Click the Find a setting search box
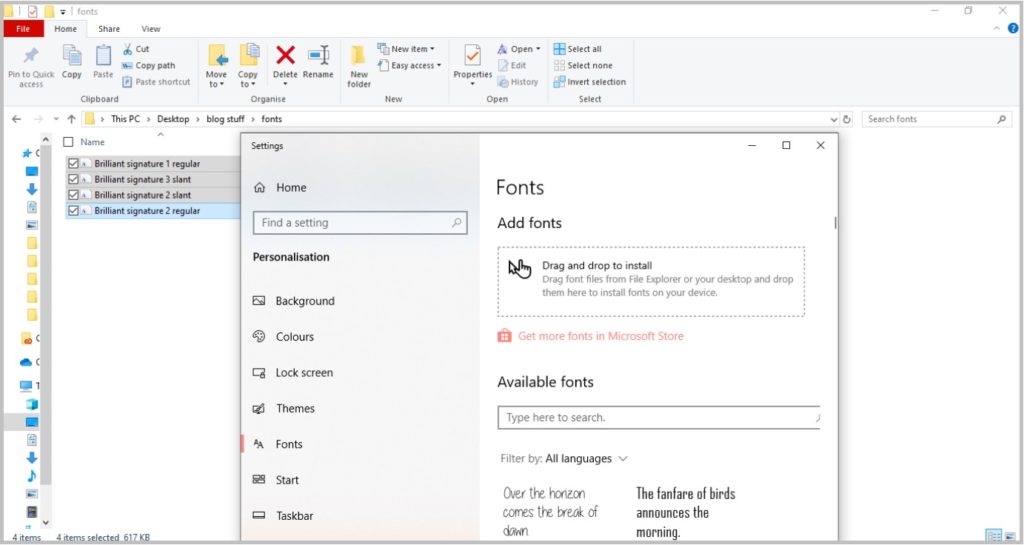This screenshot has height=545, width=1024. pos(359,223)
